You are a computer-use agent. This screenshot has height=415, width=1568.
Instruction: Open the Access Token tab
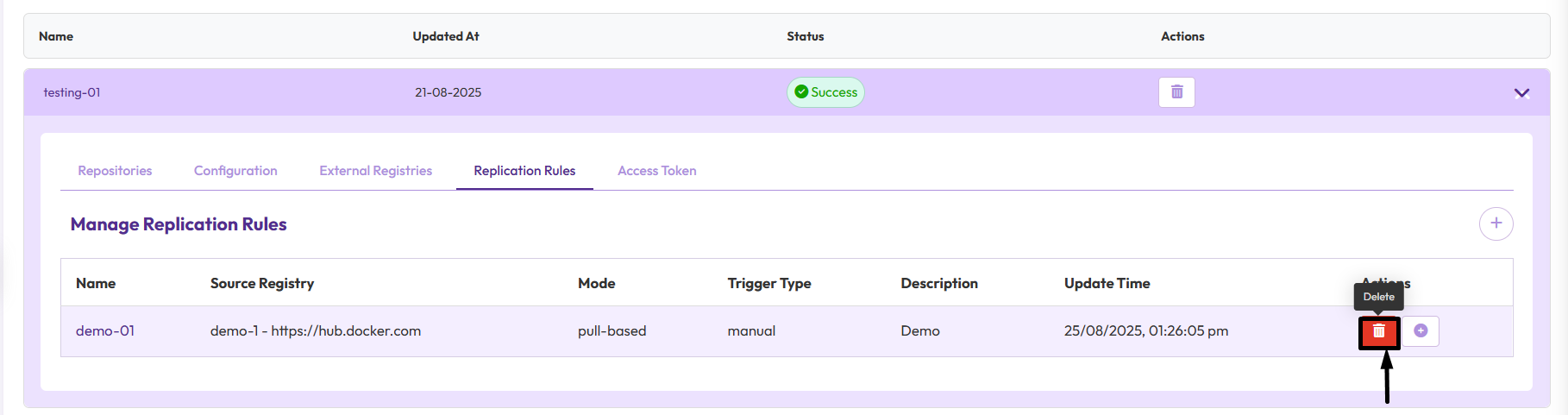click(x=656, y=171)
